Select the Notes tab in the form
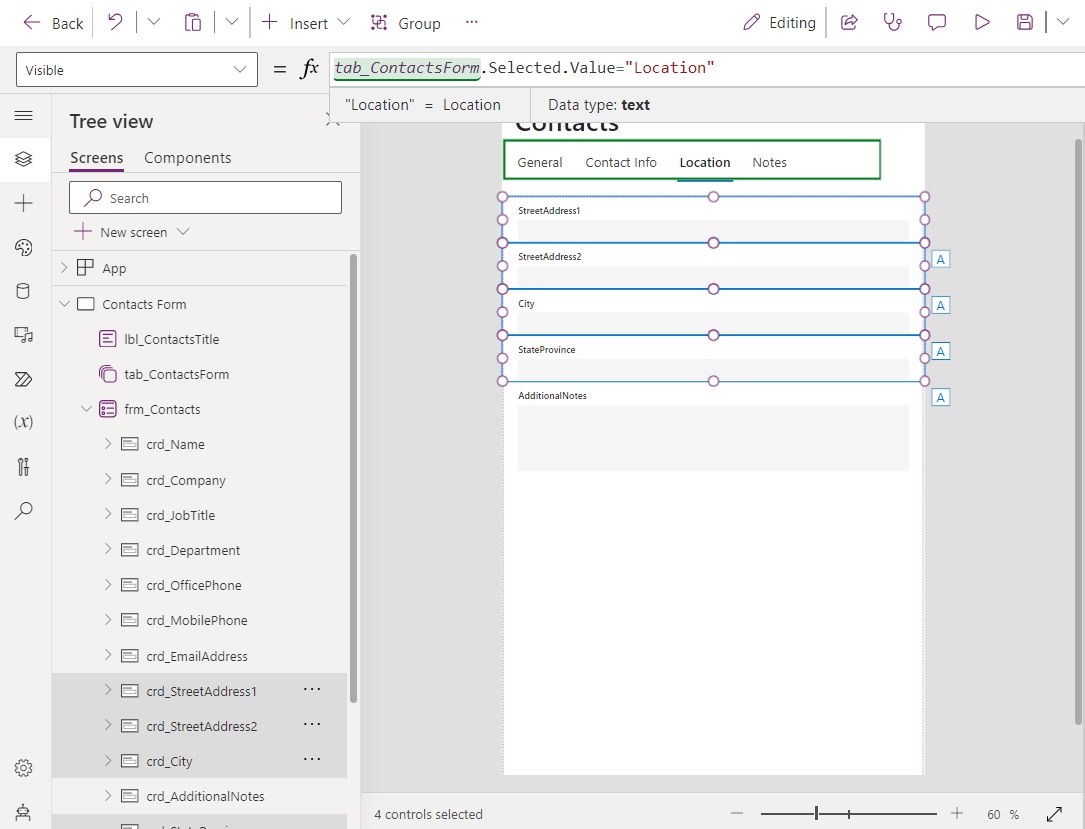 769,162
